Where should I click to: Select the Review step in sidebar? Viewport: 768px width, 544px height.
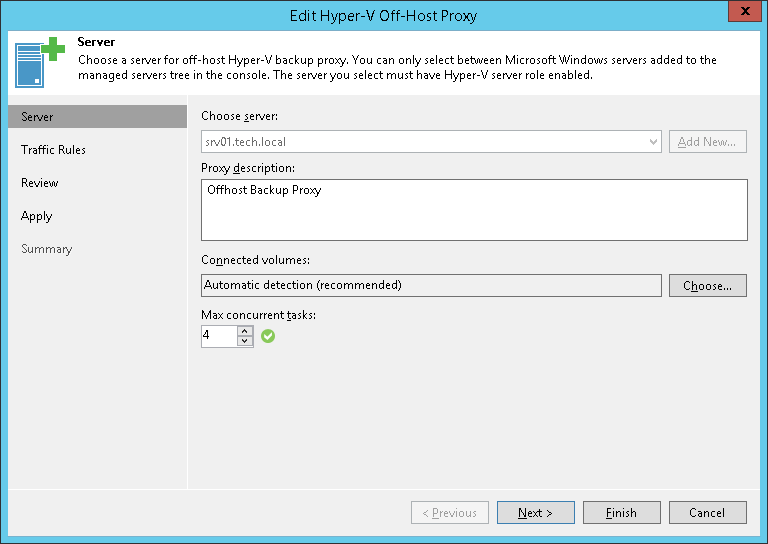point(40,183)
